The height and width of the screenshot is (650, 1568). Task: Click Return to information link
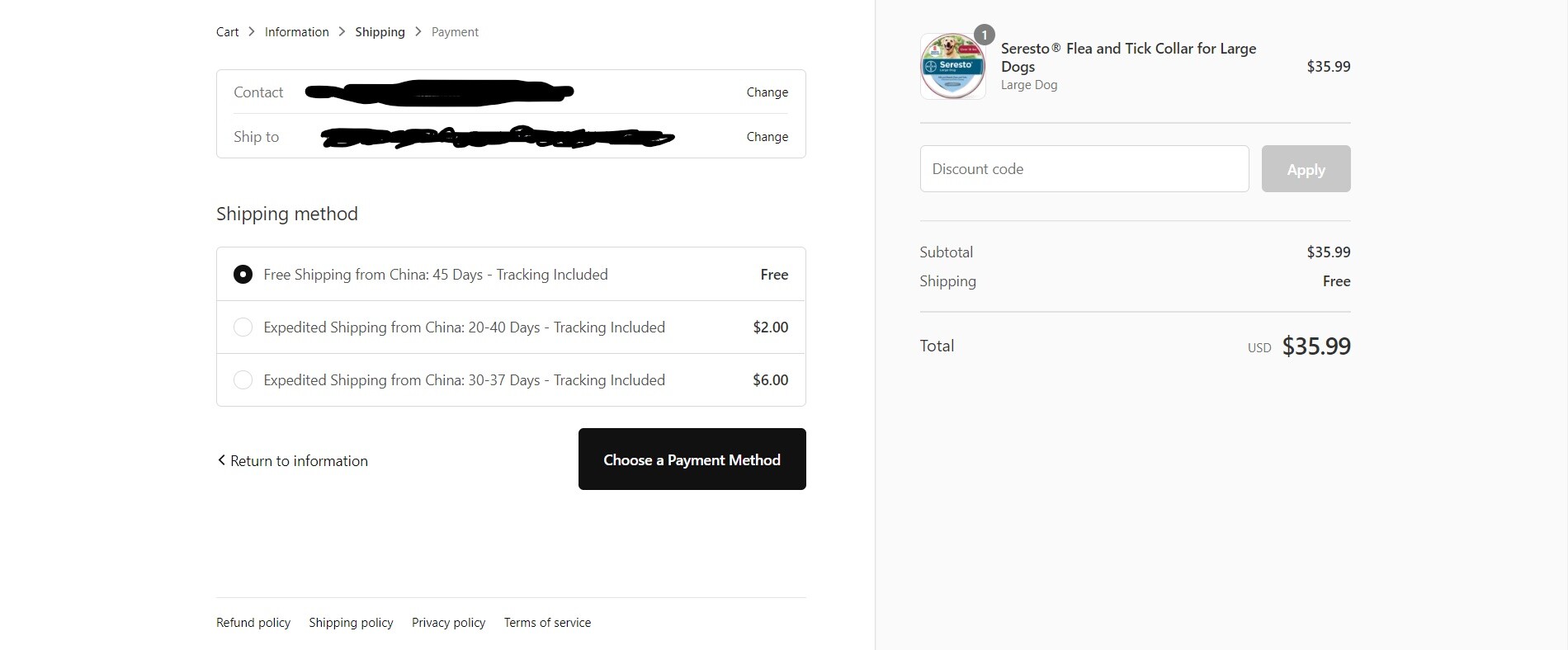pyautogui.click(x=299, y=461)
